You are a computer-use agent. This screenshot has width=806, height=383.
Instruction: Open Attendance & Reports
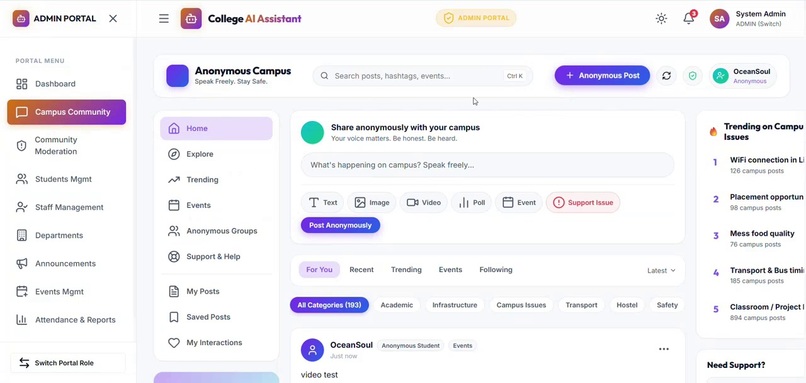pos(67,320)
